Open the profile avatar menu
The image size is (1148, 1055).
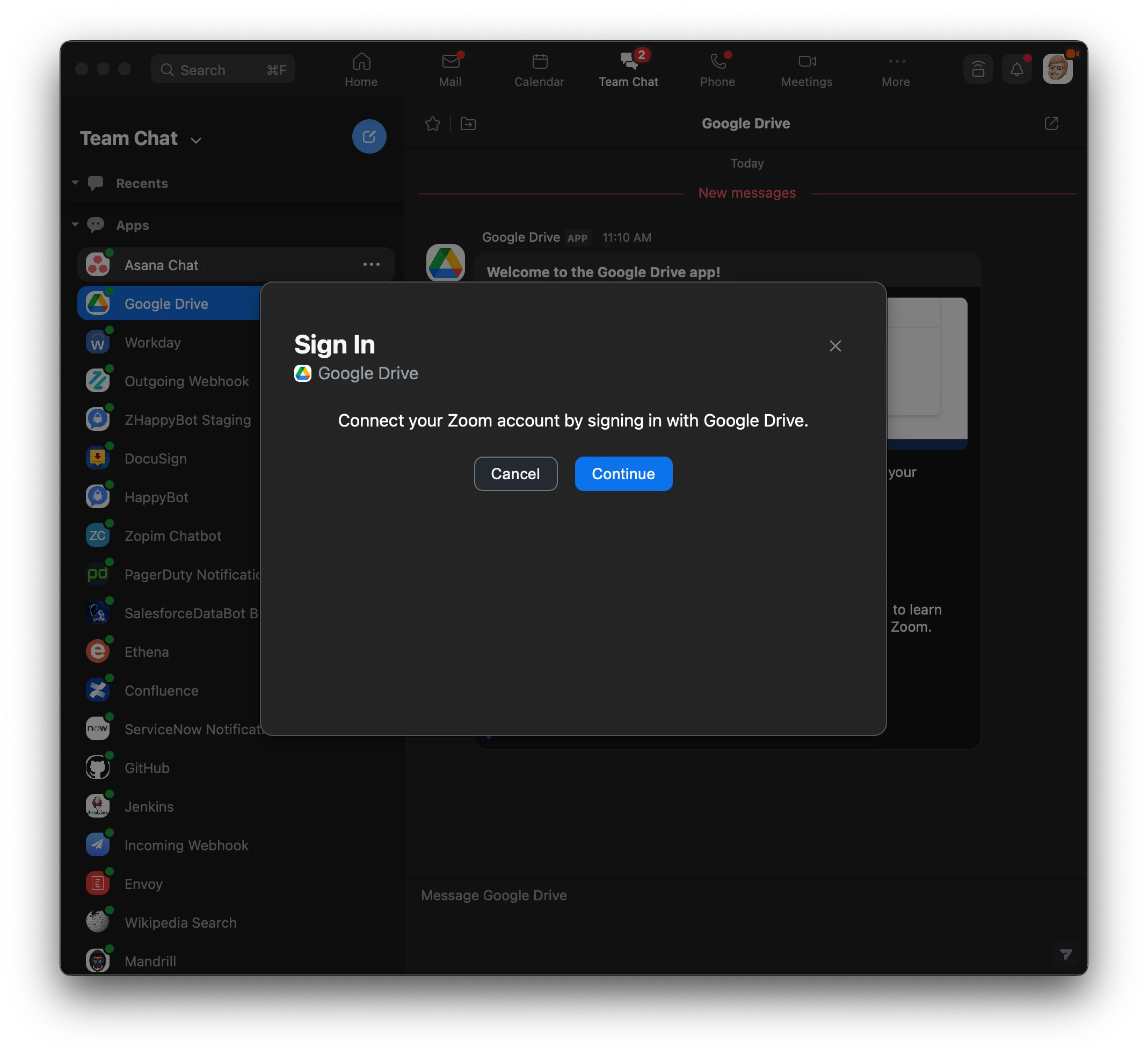(1057, 70)
